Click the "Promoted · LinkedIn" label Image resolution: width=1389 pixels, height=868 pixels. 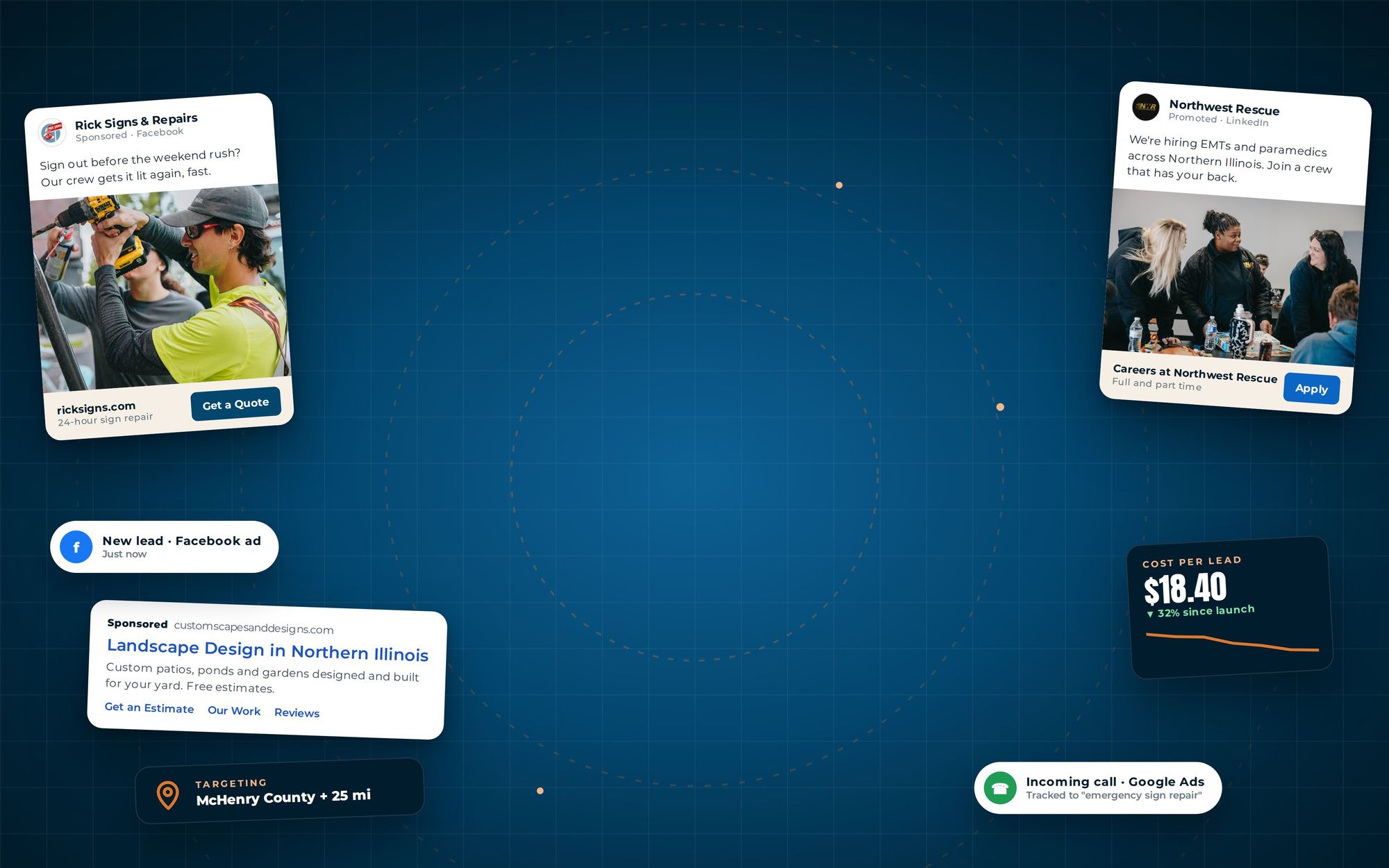tap(1218, 119)
